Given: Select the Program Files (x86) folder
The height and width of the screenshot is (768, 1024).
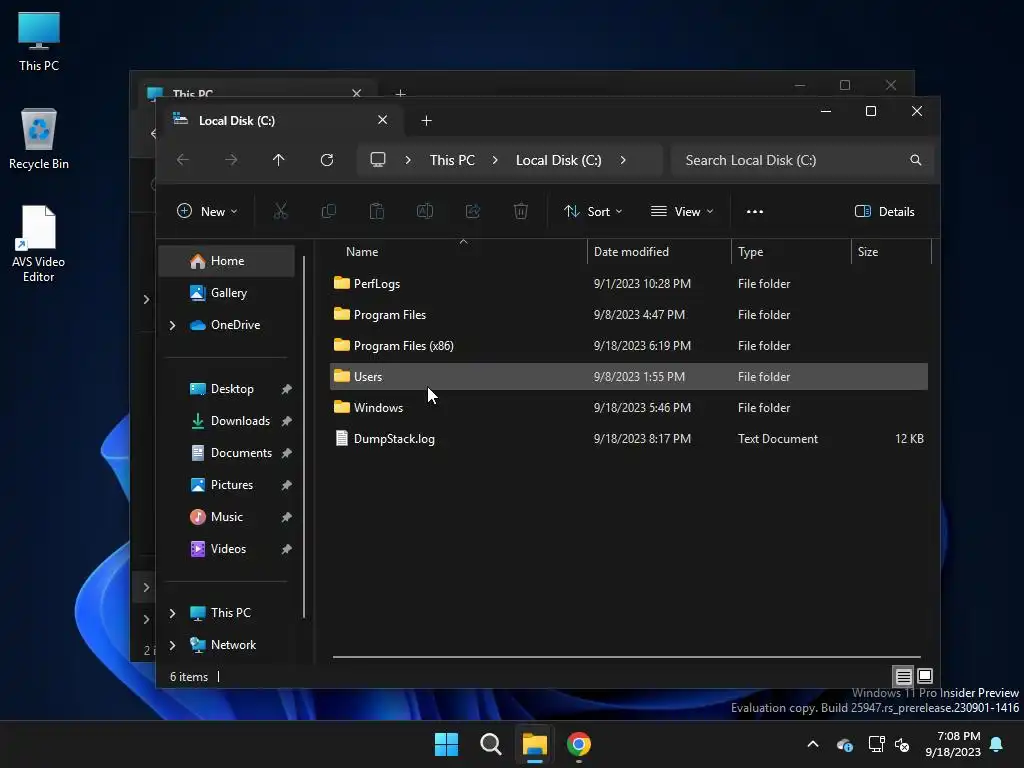Looking at the screenshot, I should coord(628,345).
